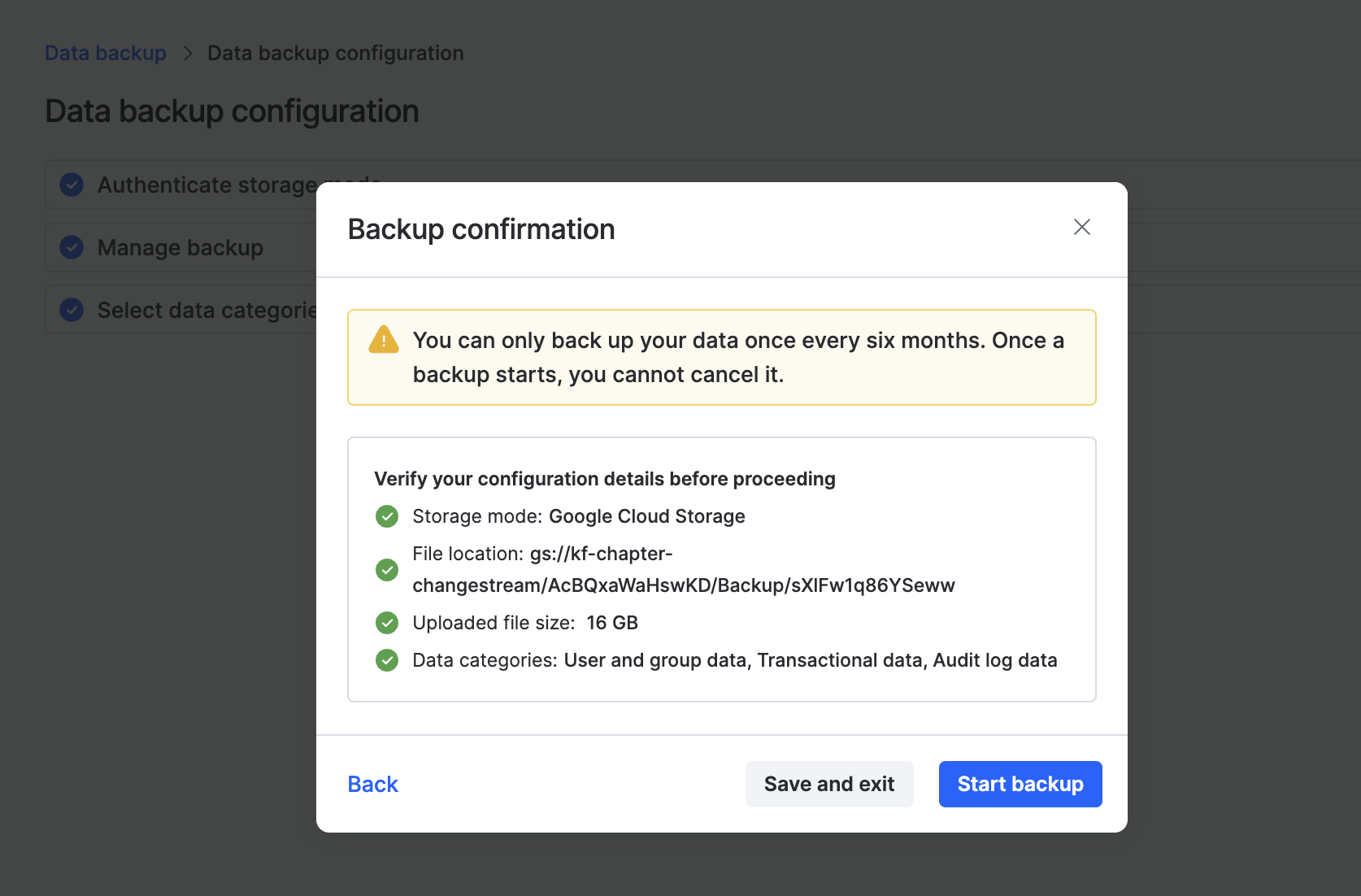Click the Google Cloud Storage value
Screen dimensions: 1361x896
(647, 516)
